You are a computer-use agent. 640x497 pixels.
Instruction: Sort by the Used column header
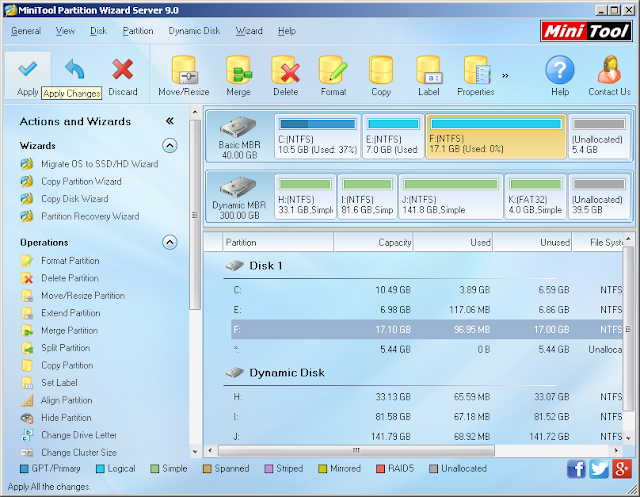point(453,242)
